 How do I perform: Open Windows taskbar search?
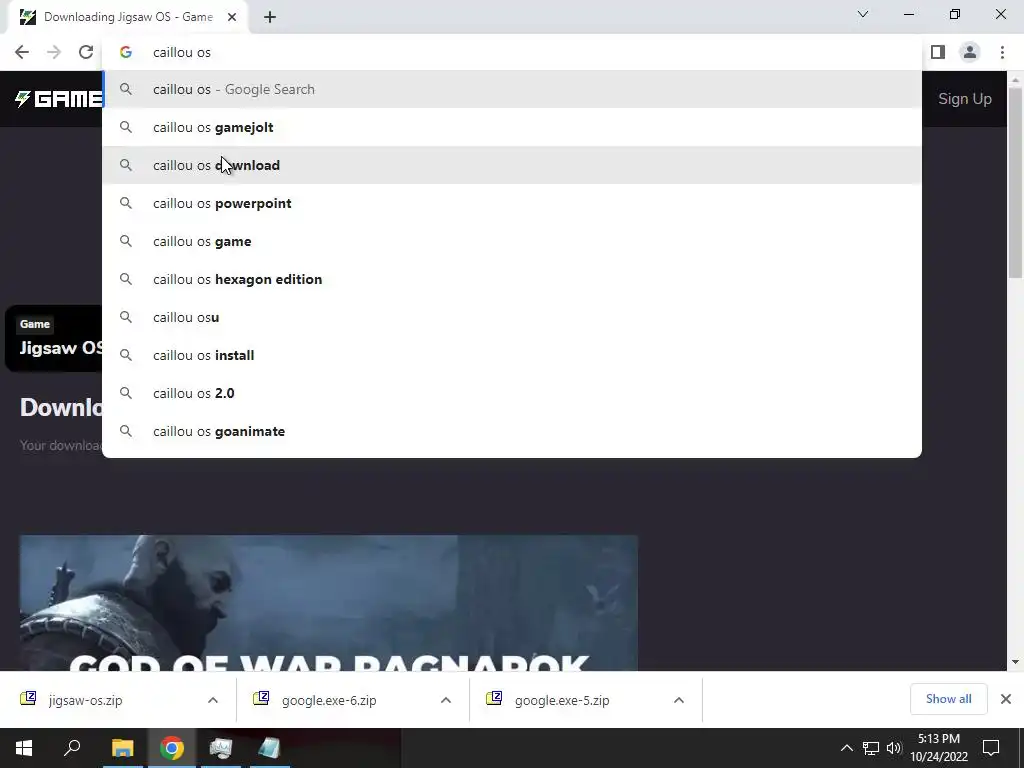coord(72,748)
